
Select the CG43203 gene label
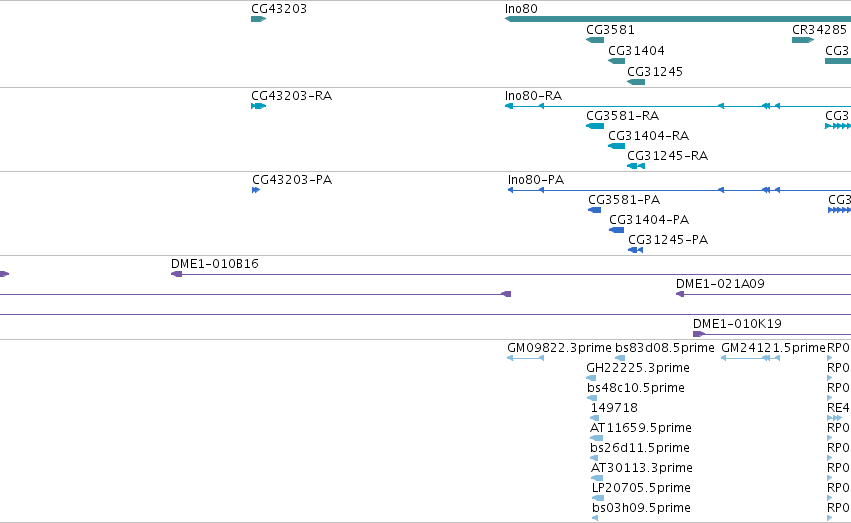pyautogui.click(x=279, y=9)
